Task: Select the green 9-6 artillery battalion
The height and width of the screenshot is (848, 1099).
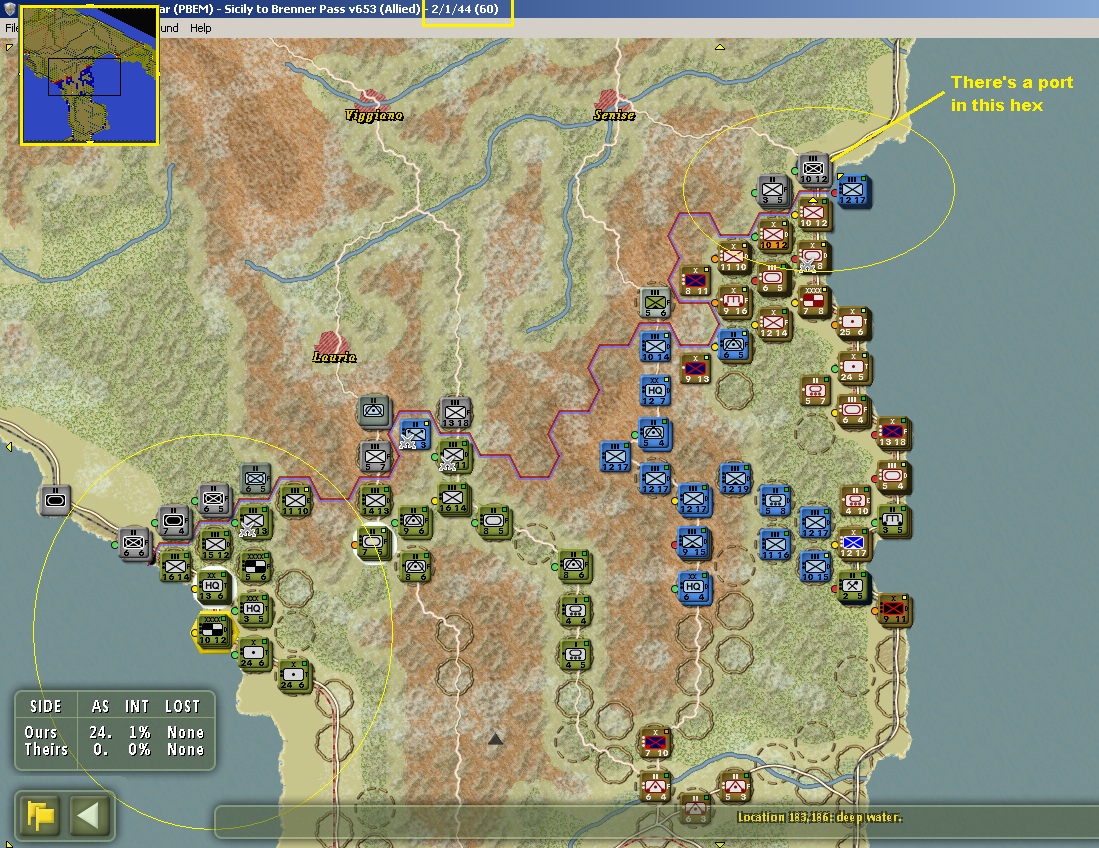Action: [414, 522]
